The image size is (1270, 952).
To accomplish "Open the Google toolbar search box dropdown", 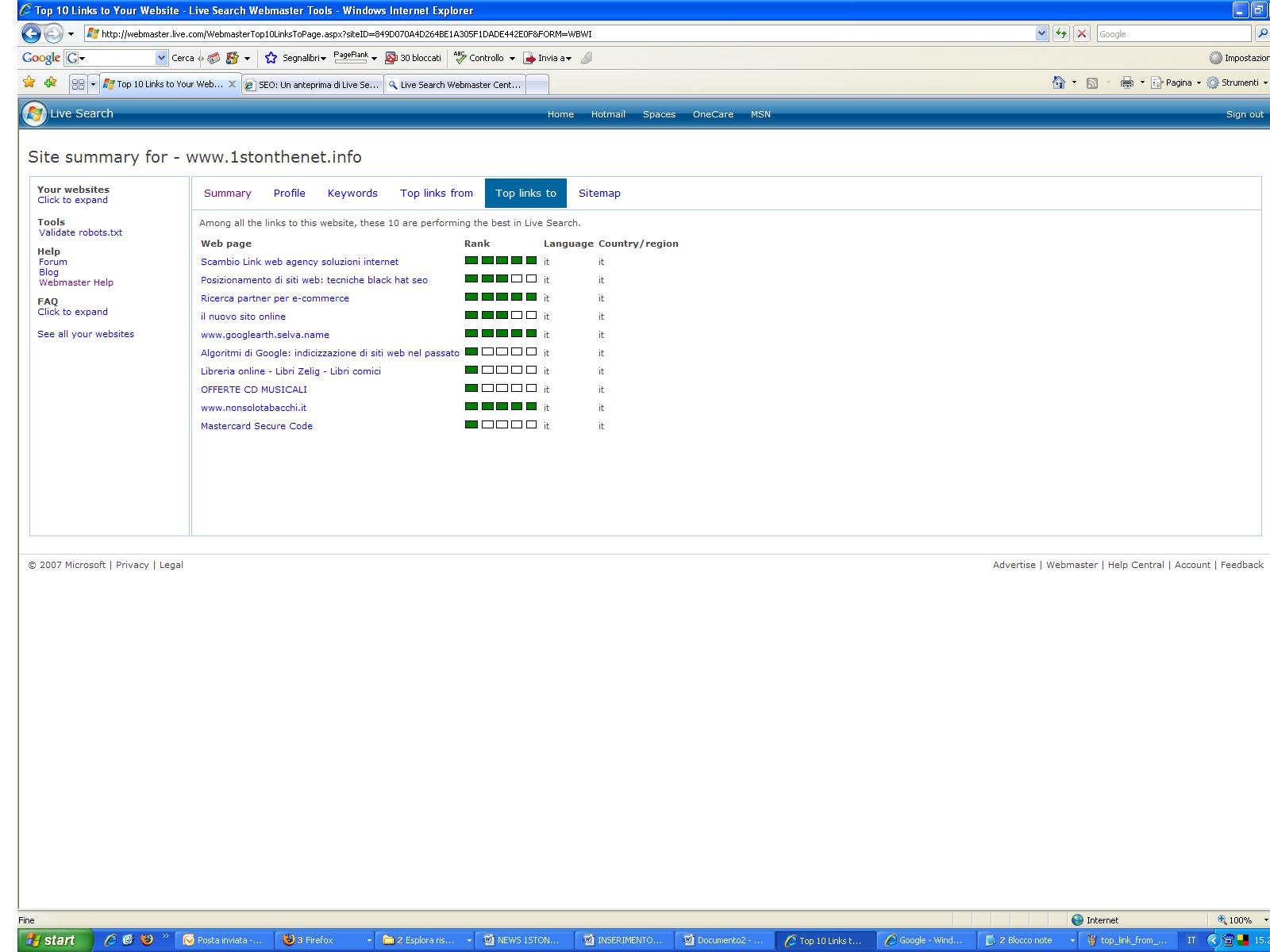I will [162, 58].
